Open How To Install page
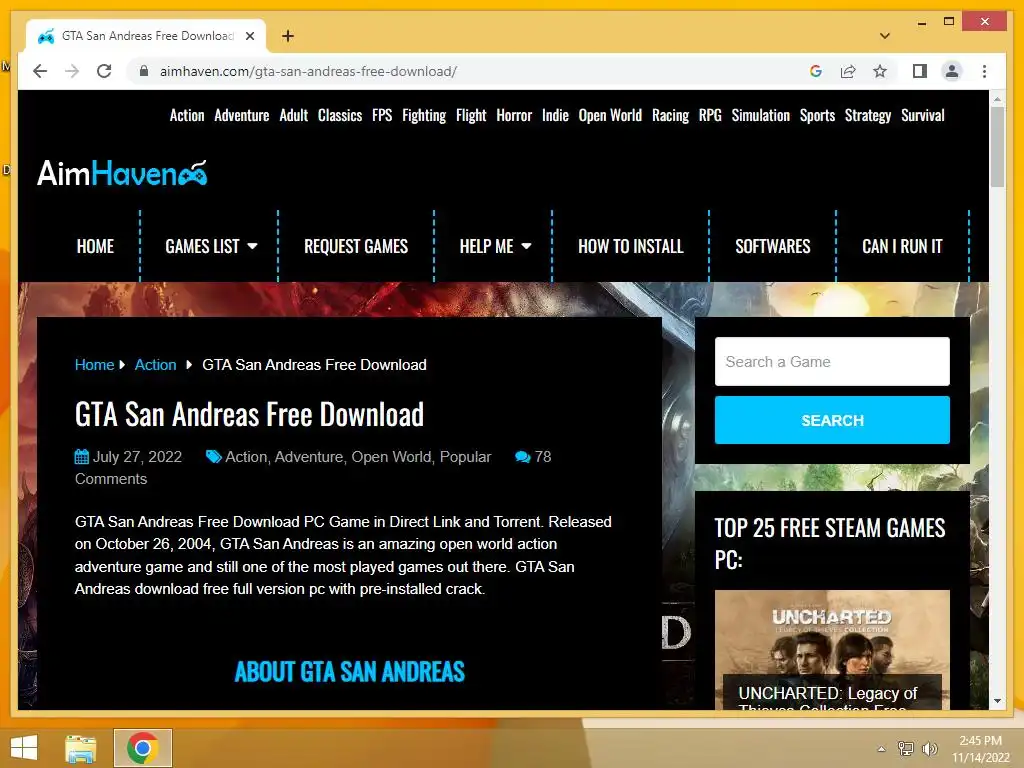 point(631,246)
